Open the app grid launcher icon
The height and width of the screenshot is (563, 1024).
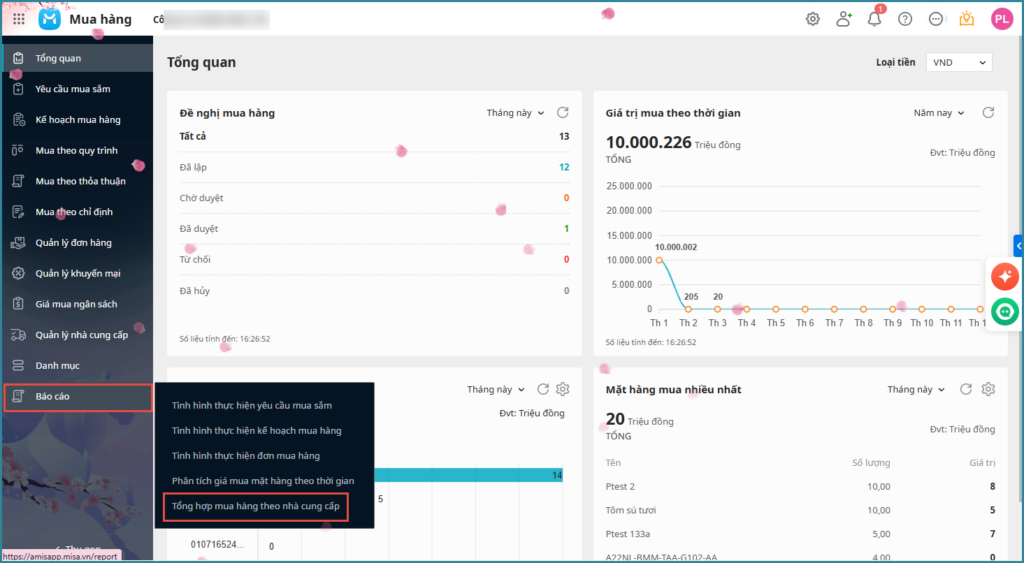point(19,19)
